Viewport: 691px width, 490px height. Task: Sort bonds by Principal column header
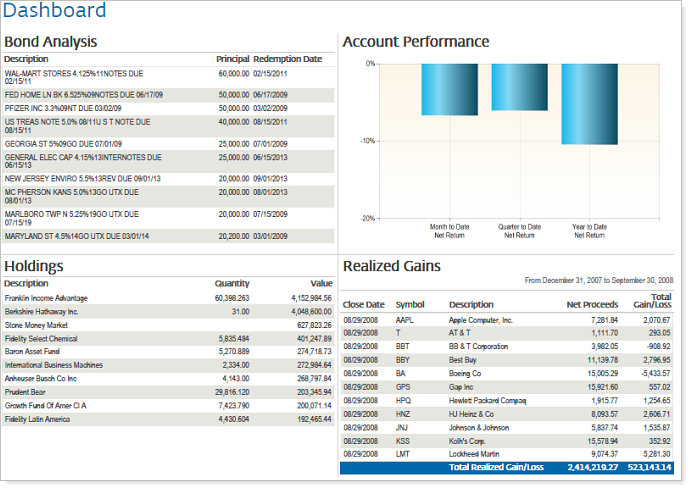(232, 59)
